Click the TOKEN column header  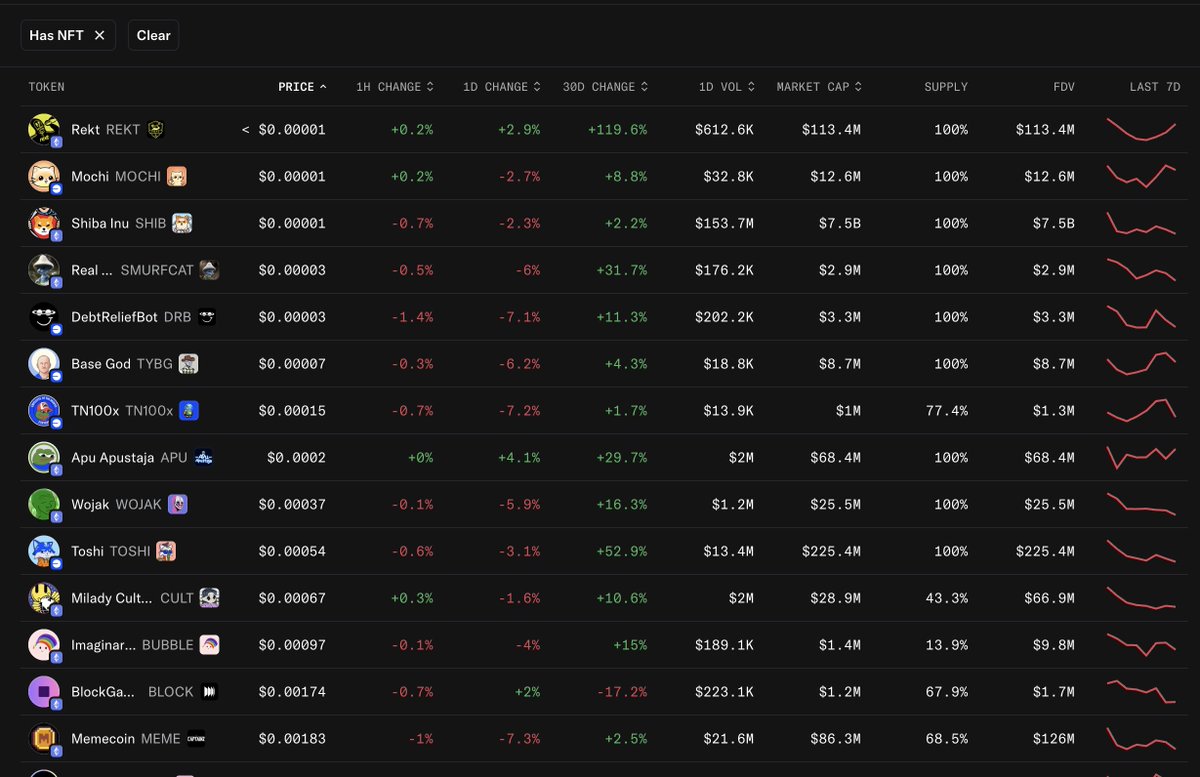click(46, 87)
